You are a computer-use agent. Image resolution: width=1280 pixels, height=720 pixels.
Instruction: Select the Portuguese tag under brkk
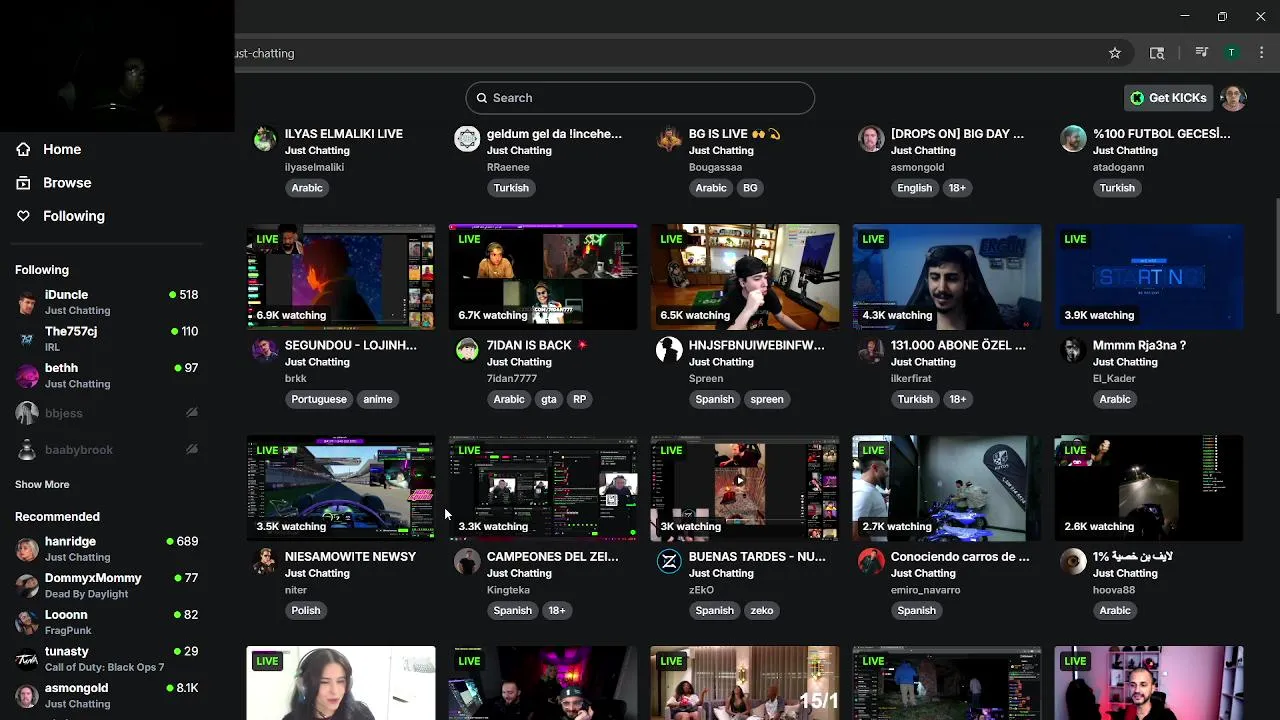pos(319,399)
